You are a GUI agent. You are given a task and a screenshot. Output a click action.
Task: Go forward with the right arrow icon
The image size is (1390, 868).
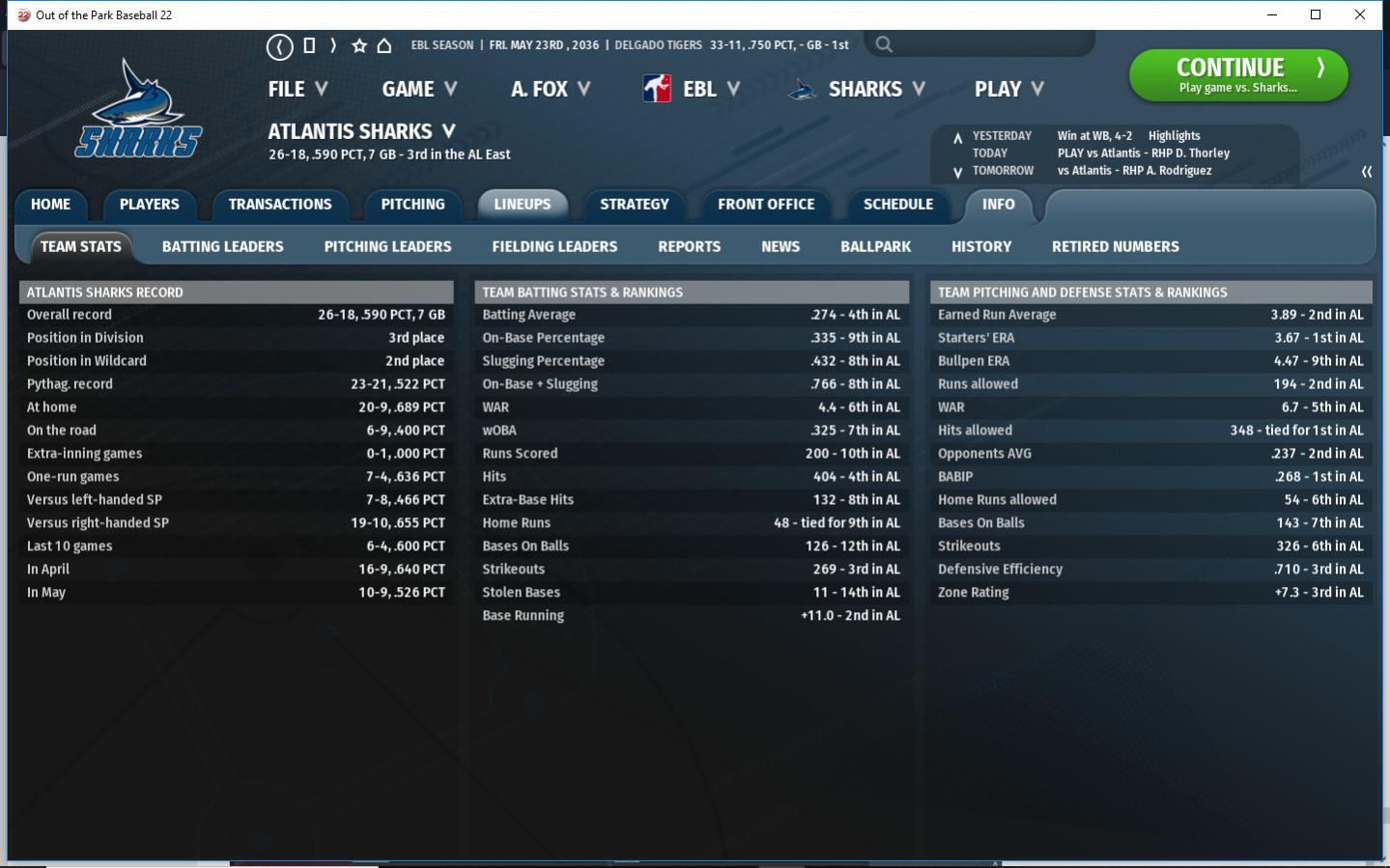click(333, 45)
